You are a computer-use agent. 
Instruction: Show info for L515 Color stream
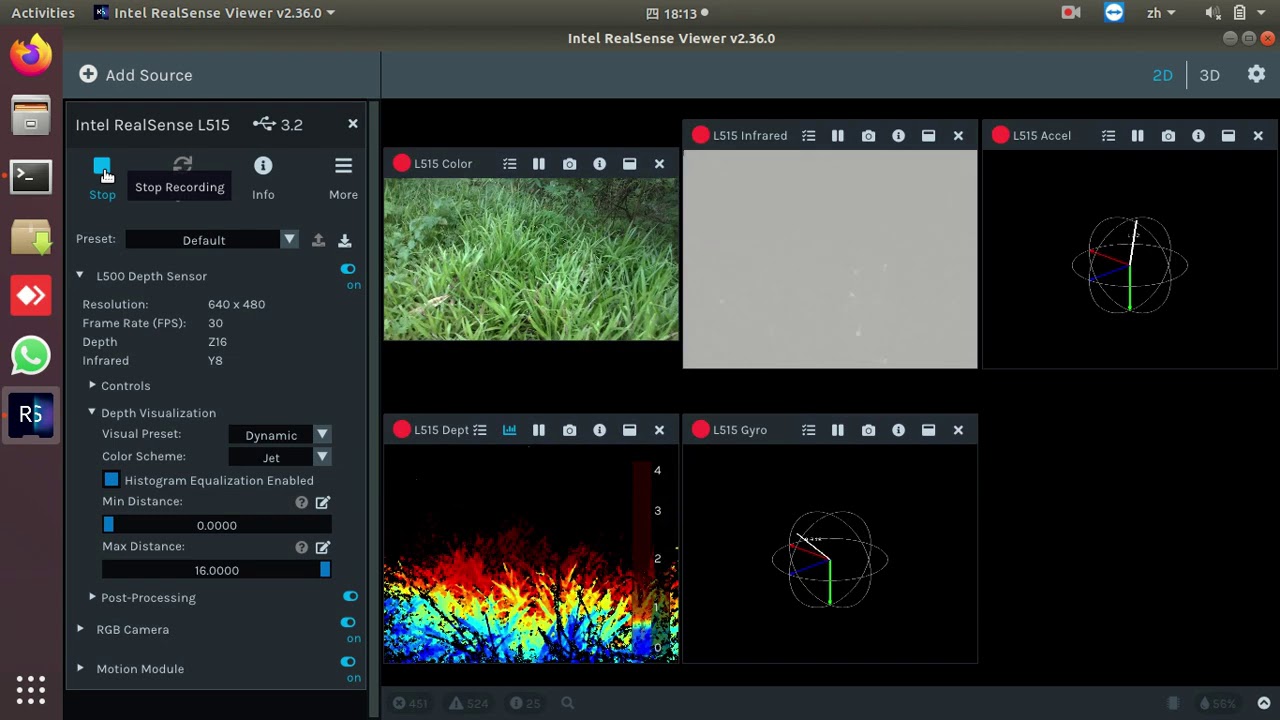coord(599,164)
